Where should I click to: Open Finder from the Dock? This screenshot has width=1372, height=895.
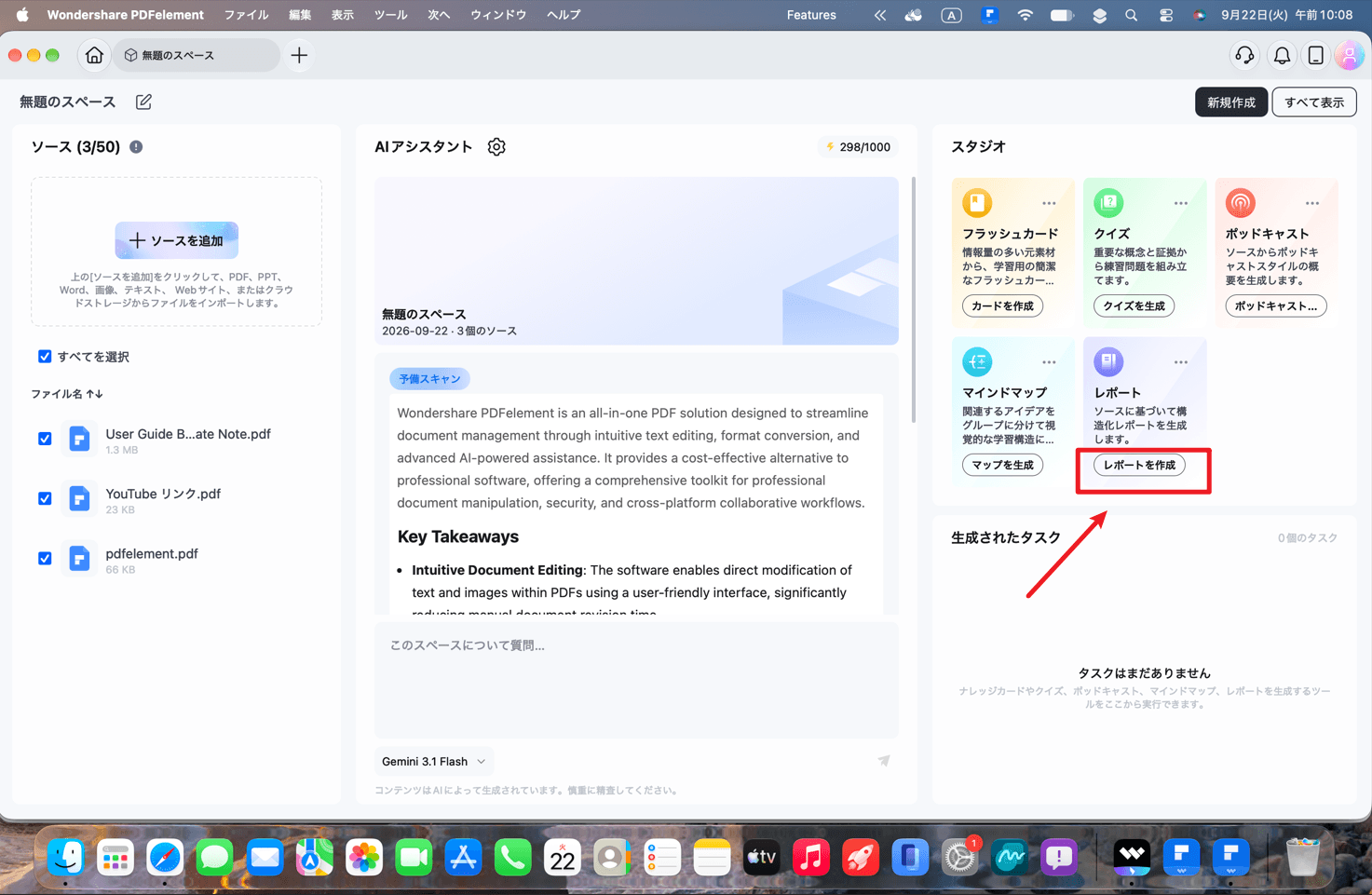(65, 858)
